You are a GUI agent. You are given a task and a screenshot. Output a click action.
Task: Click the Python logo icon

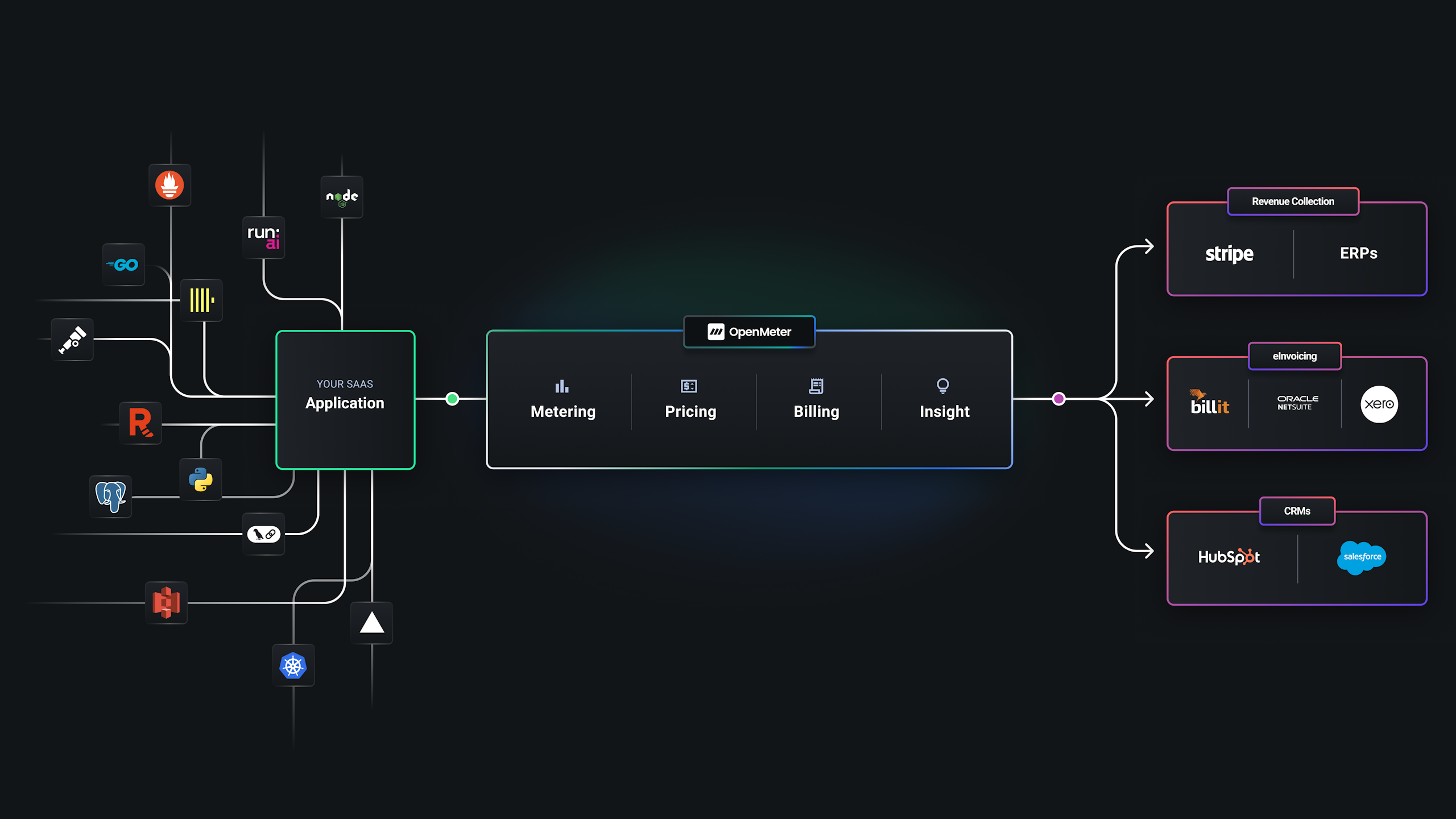201,479
